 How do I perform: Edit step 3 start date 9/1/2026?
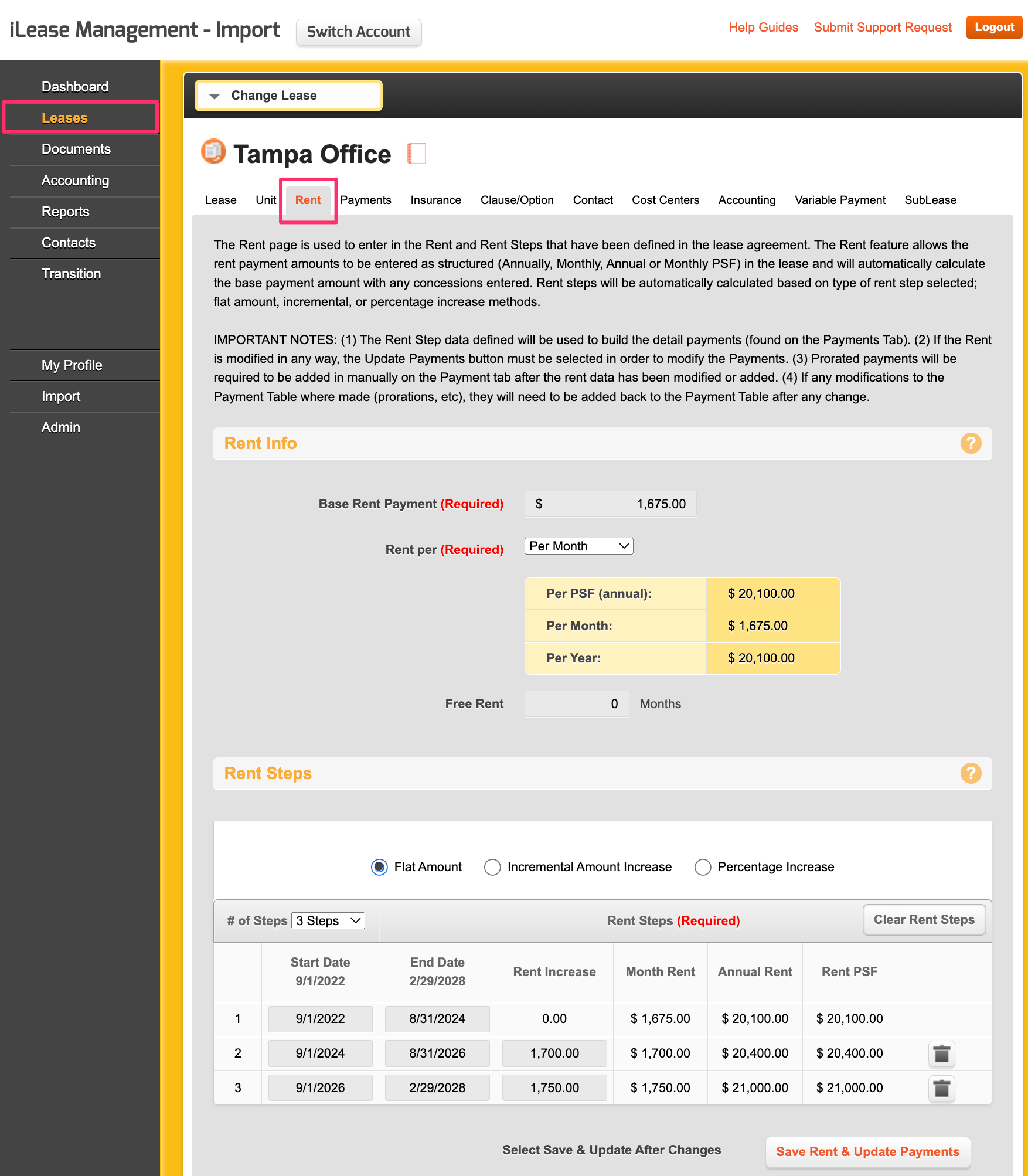point(320,1088)
